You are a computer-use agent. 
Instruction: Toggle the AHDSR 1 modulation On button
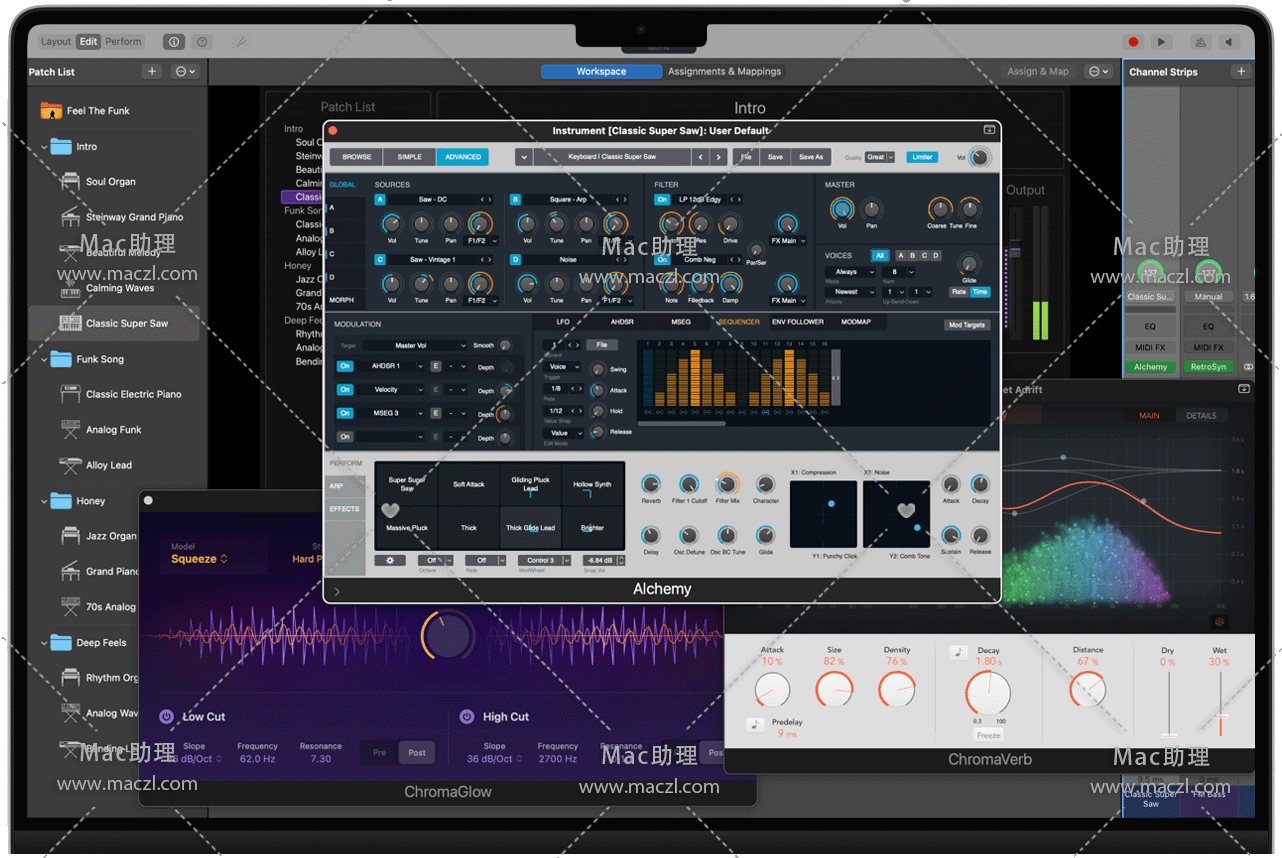(345, 366)
